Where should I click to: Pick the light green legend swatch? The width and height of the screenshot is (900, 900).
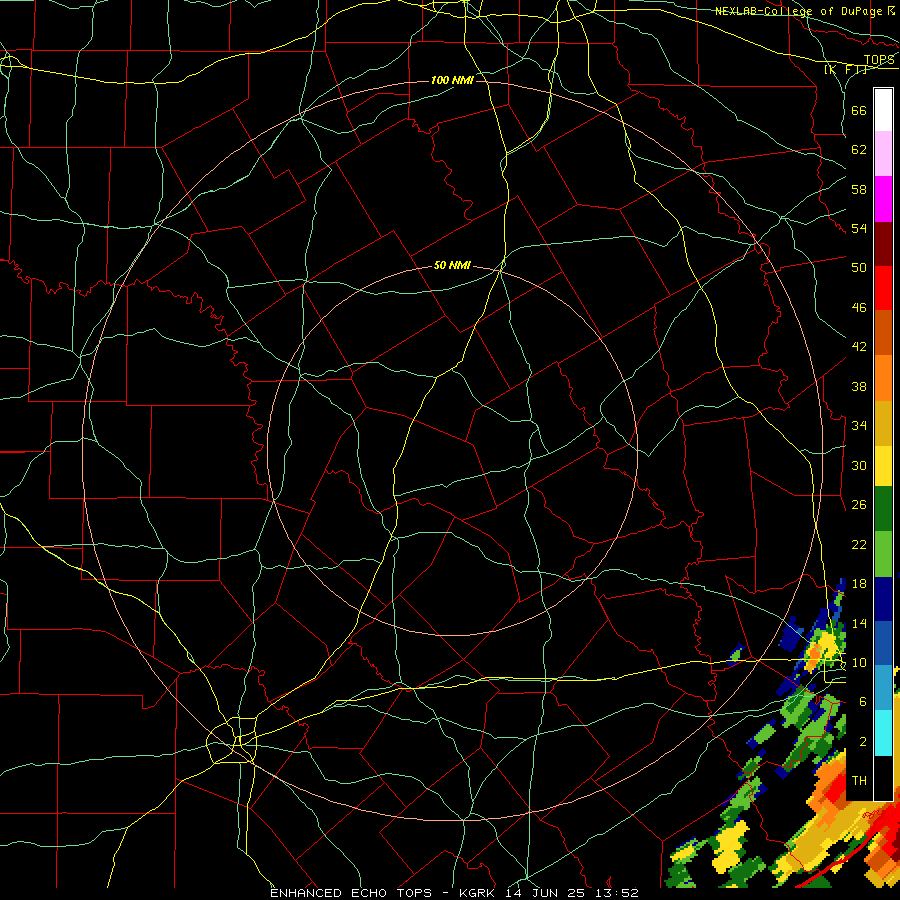point(883,554)
